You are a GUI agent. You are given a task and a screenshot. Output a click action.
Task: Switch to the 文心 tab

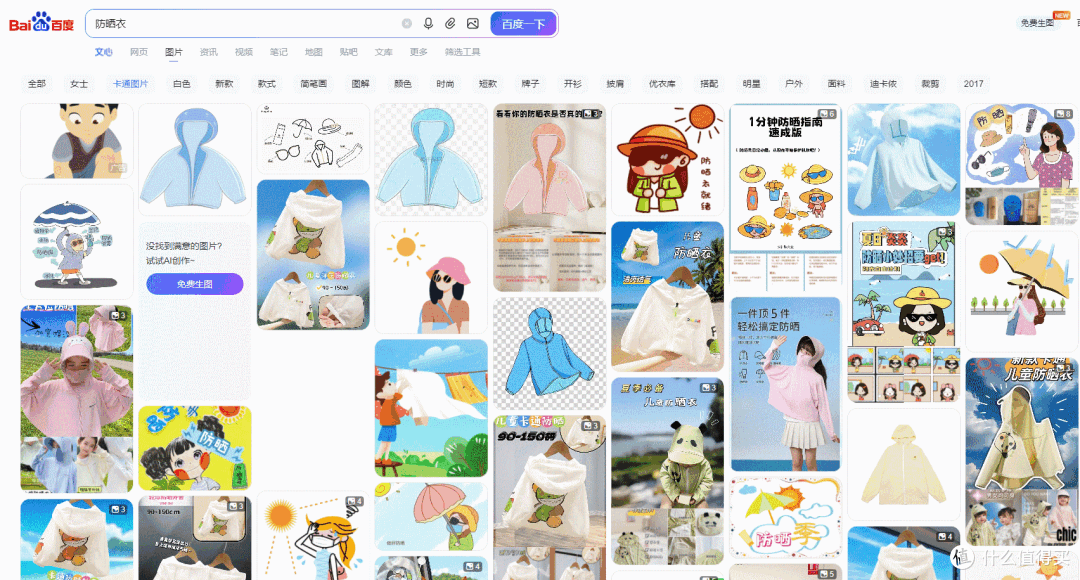click(103, 52)
